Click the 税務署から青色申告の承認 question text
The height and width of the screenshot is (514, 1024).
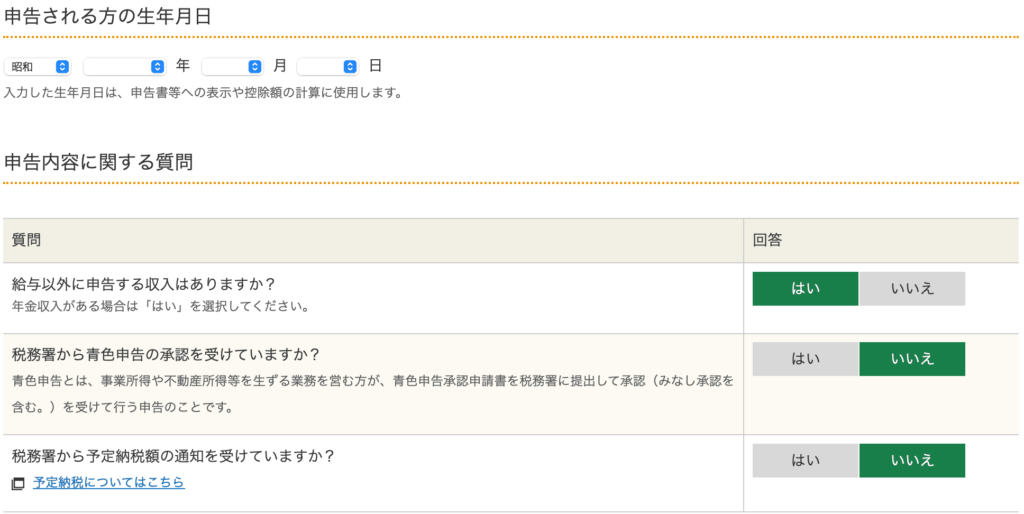tap(166, 355)
